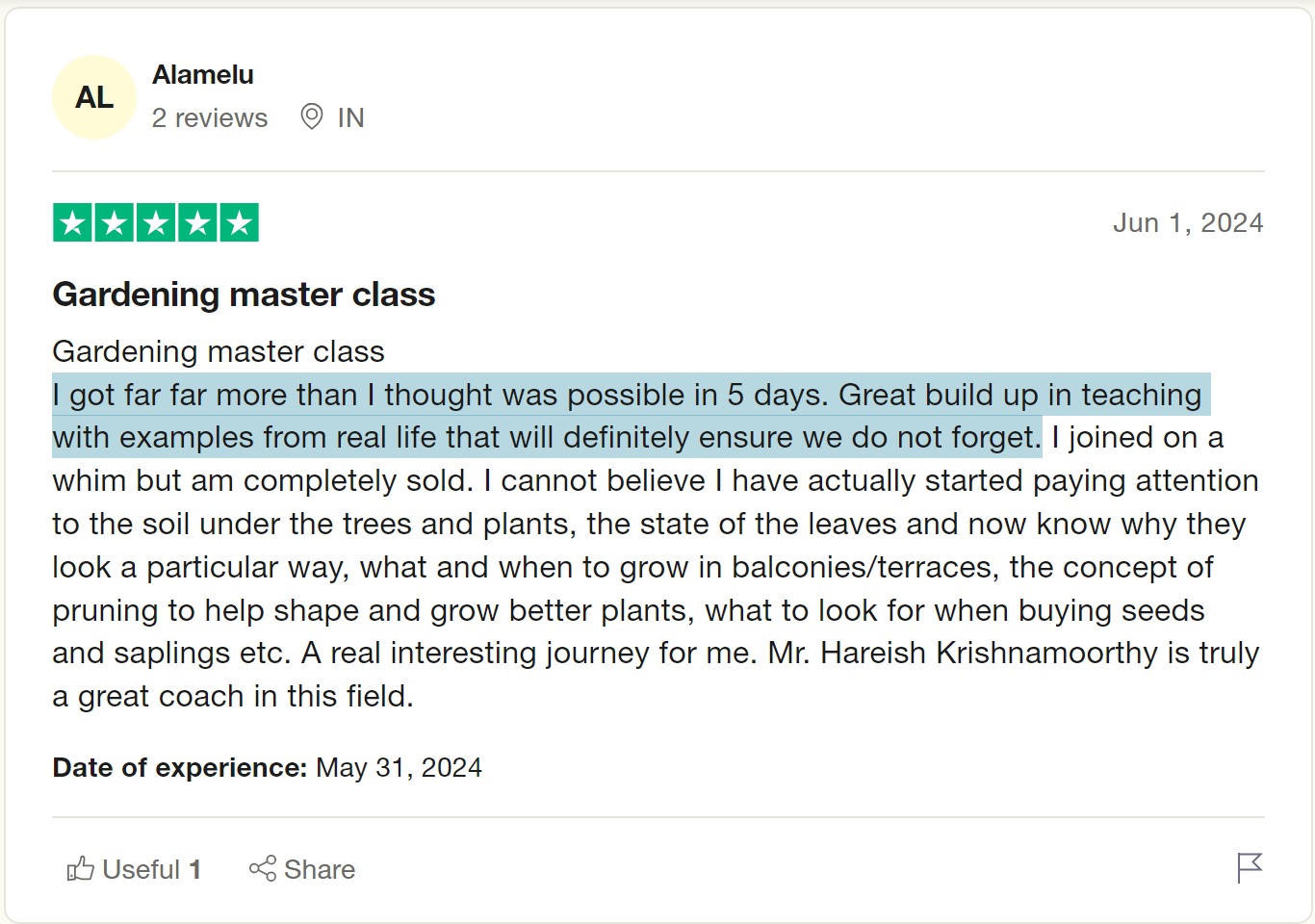Click the location pin icon

tap(311, 116)
